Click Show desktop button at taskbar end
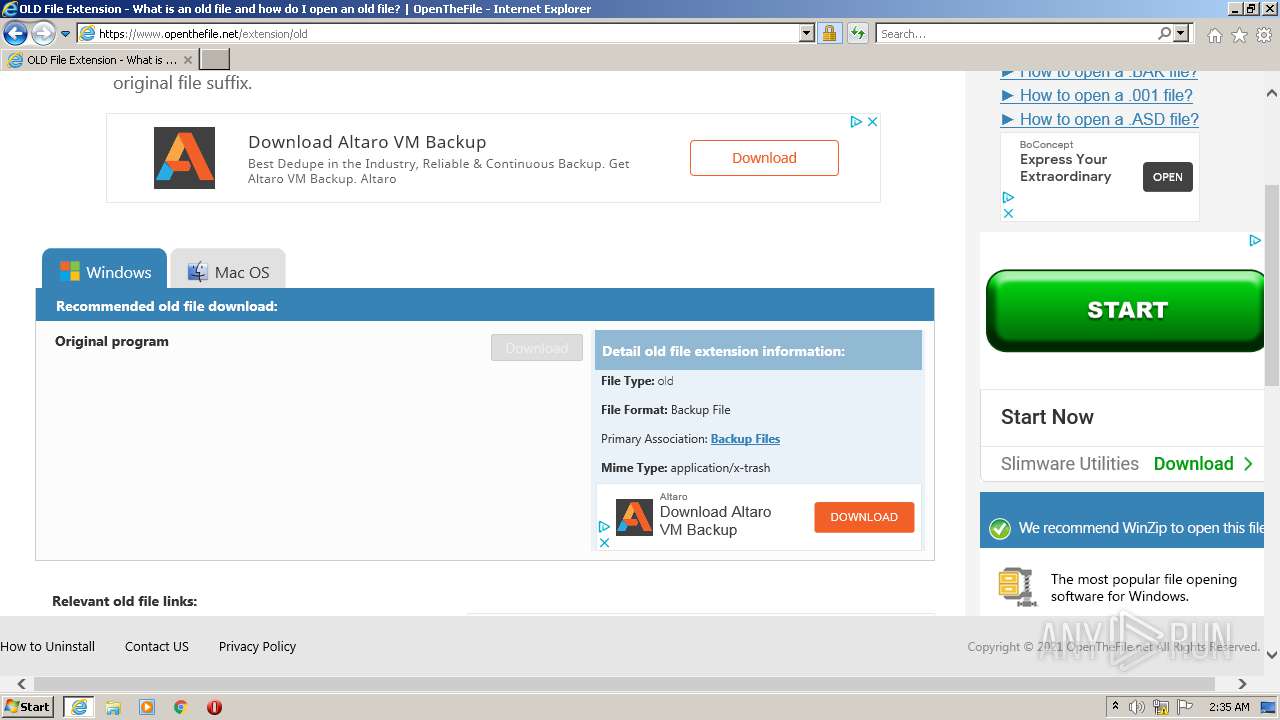Viewport: 1280px width, 720px height. click(1270, 707)
